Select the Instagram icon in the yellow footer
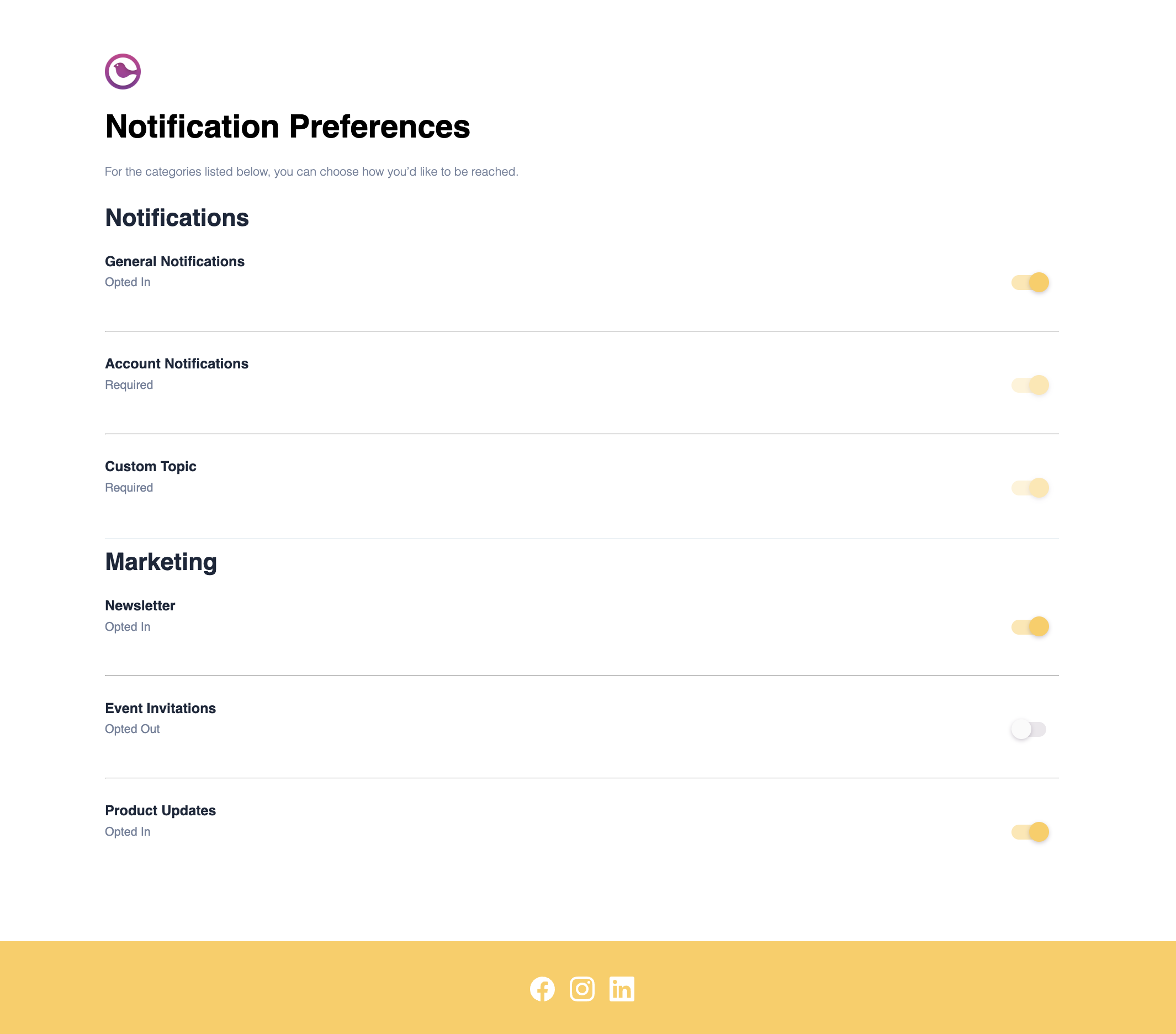Viewport: 1176px width, 1034px height. pyautogui.click(x=582, y=989)
